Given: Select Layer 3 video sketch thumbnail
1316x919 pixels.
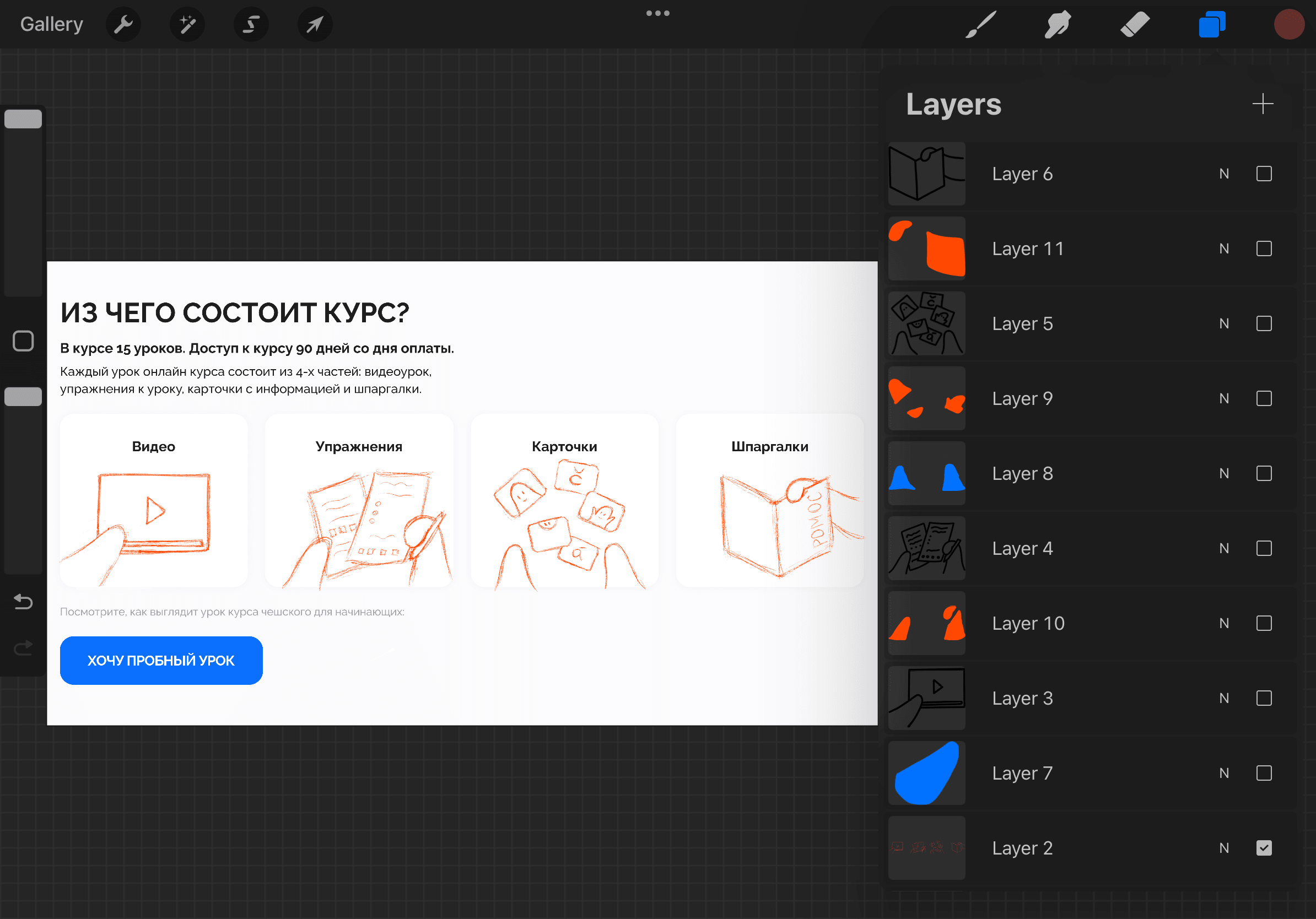Looking at the screenshot, I should coord(927,699).
